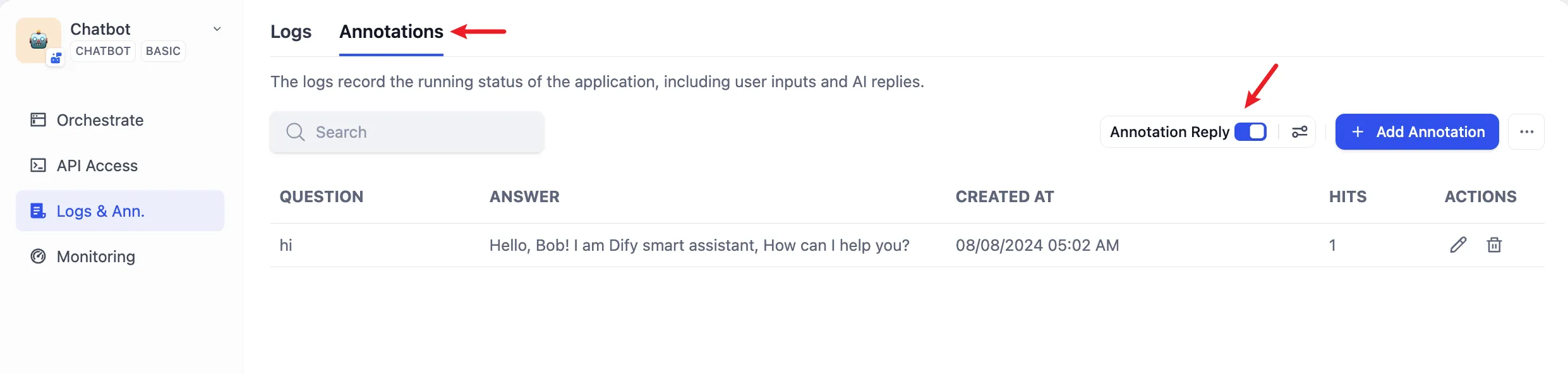The height and width of the screenshot is (374, 1568).
Task: Open the three-dots more options menu
Action: pyautogui.click(x=1526, y=131)
